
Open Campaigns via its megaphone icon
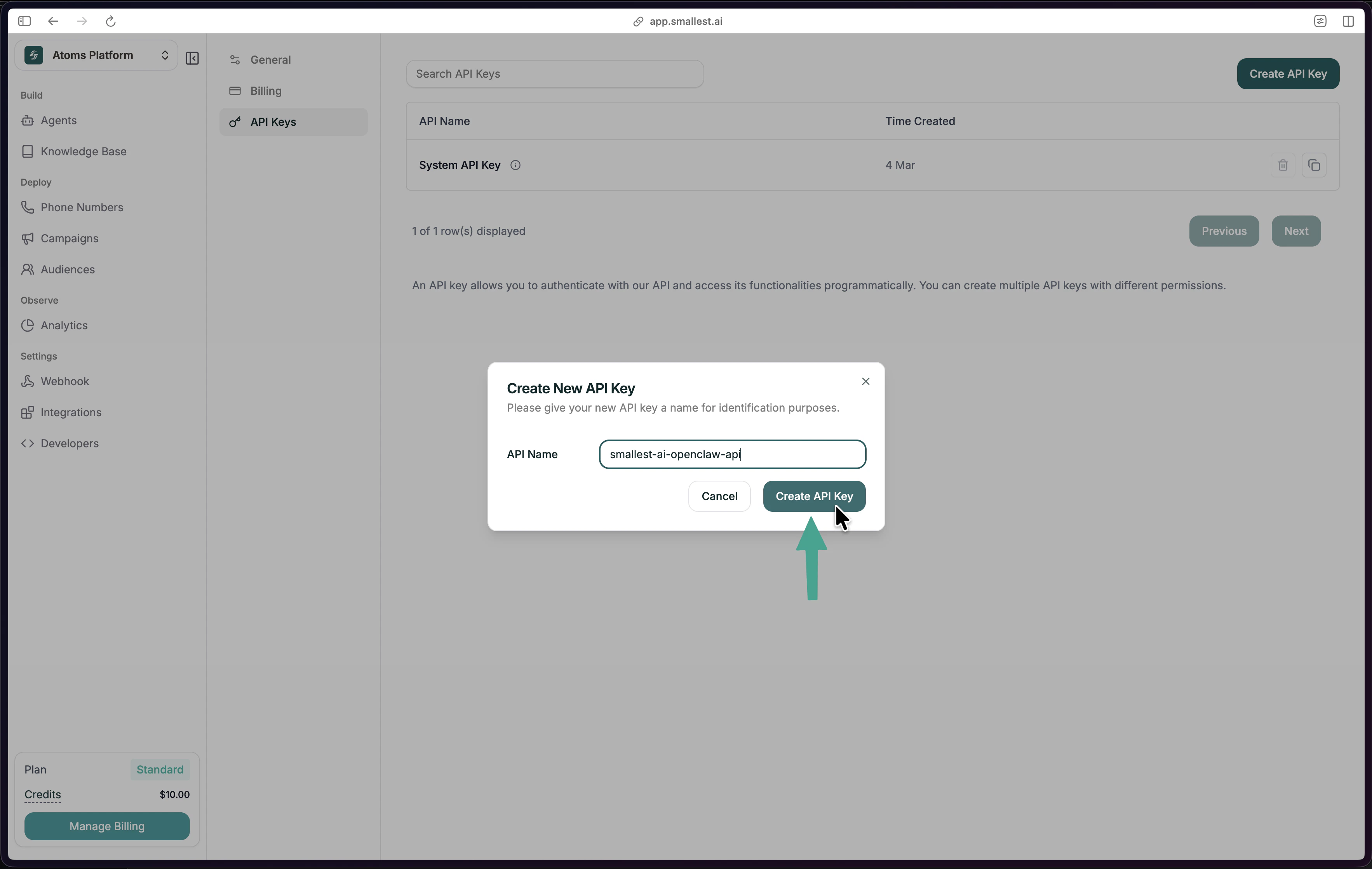(27, 238)
